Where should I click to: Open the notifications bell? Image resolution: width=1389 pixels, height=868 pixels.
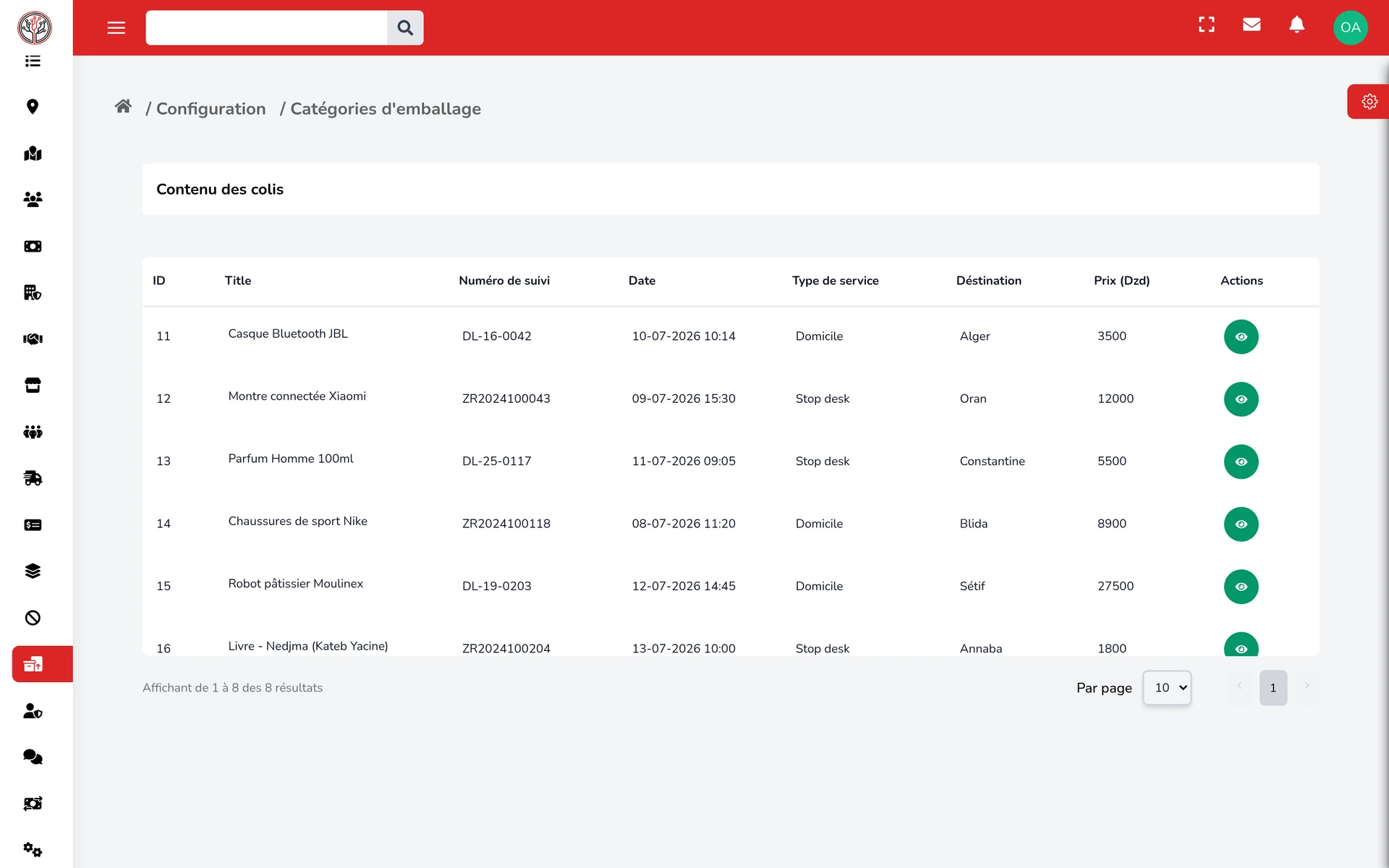pos(1296,25)
